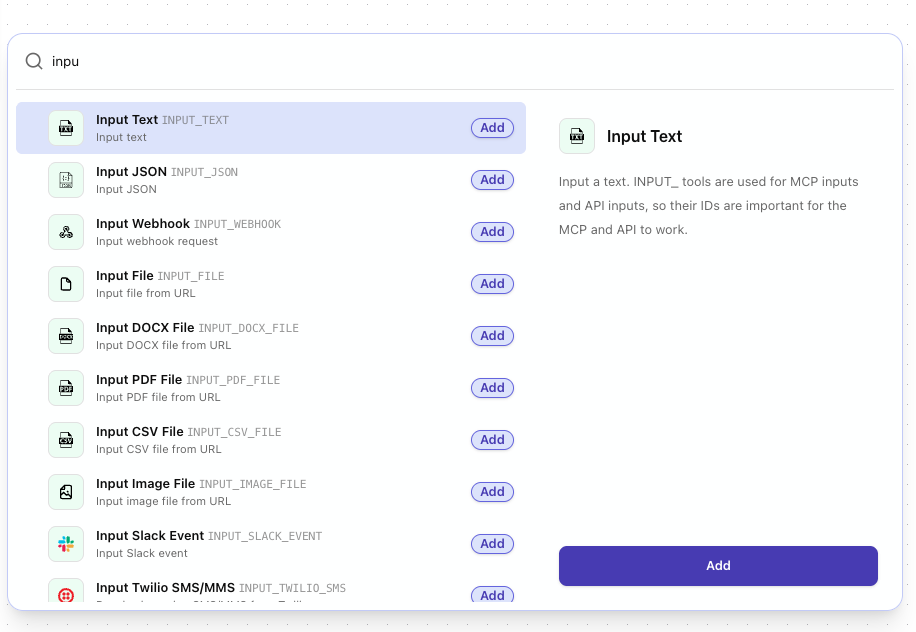This screenshot has height=632, width=916.
Task: Select the 'Input File' row title
Action: pos(125,276)
